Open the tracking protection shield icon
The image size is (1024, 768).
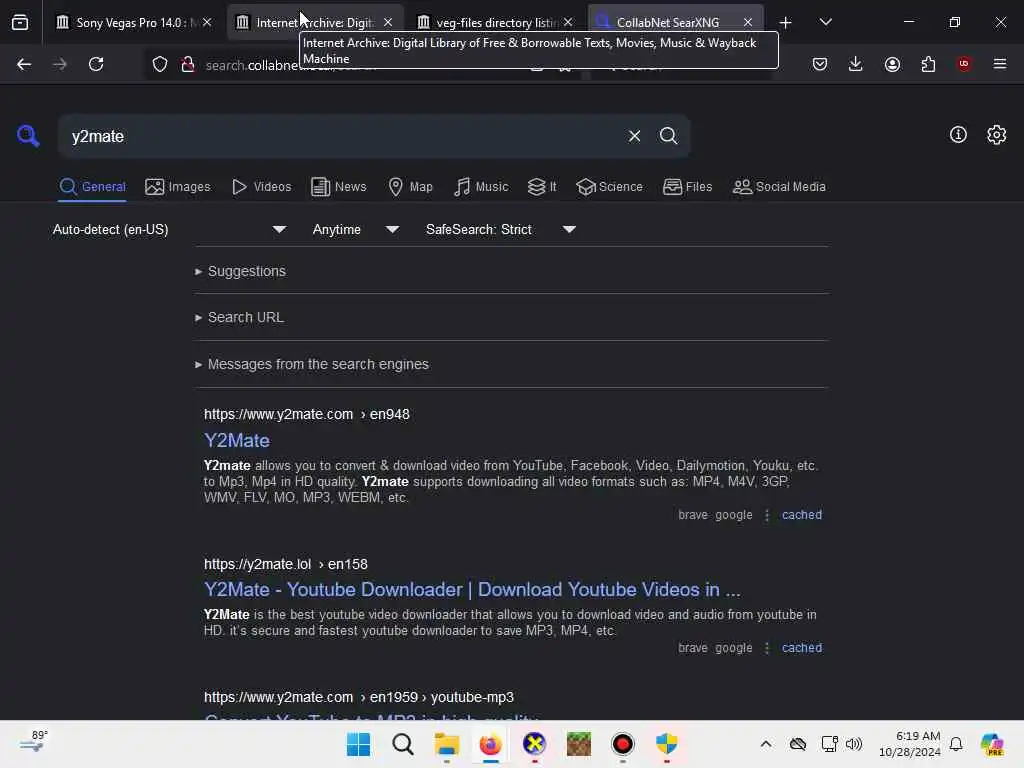tap(160, 64)
